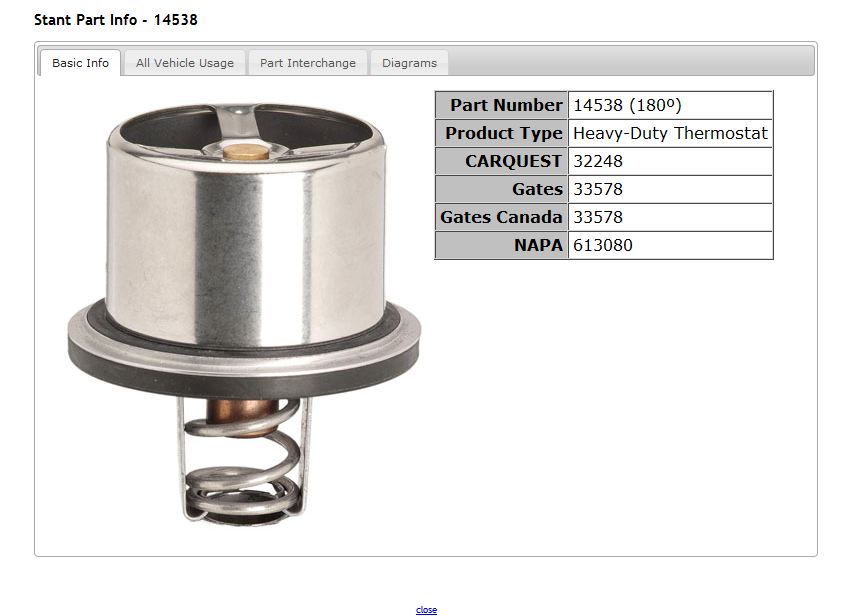
Task: Click the Gates label cell
Action: [x=502, y=189]
